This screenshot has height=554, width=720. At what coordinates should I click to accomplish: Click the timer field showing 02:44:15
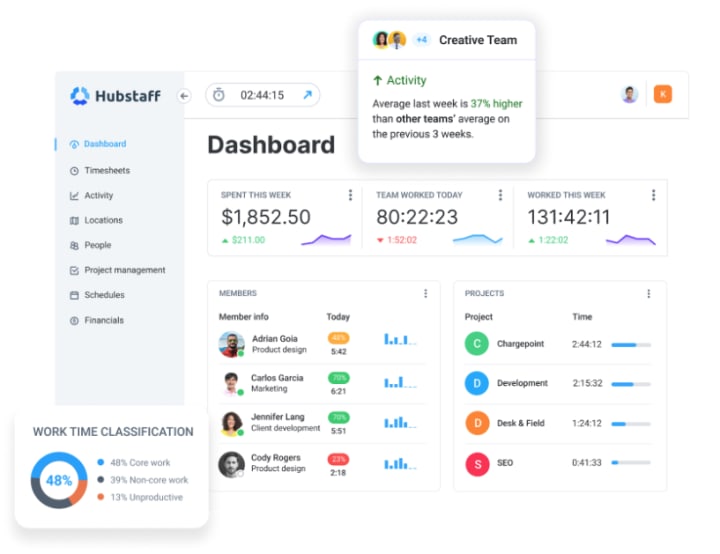click(262, 95)
